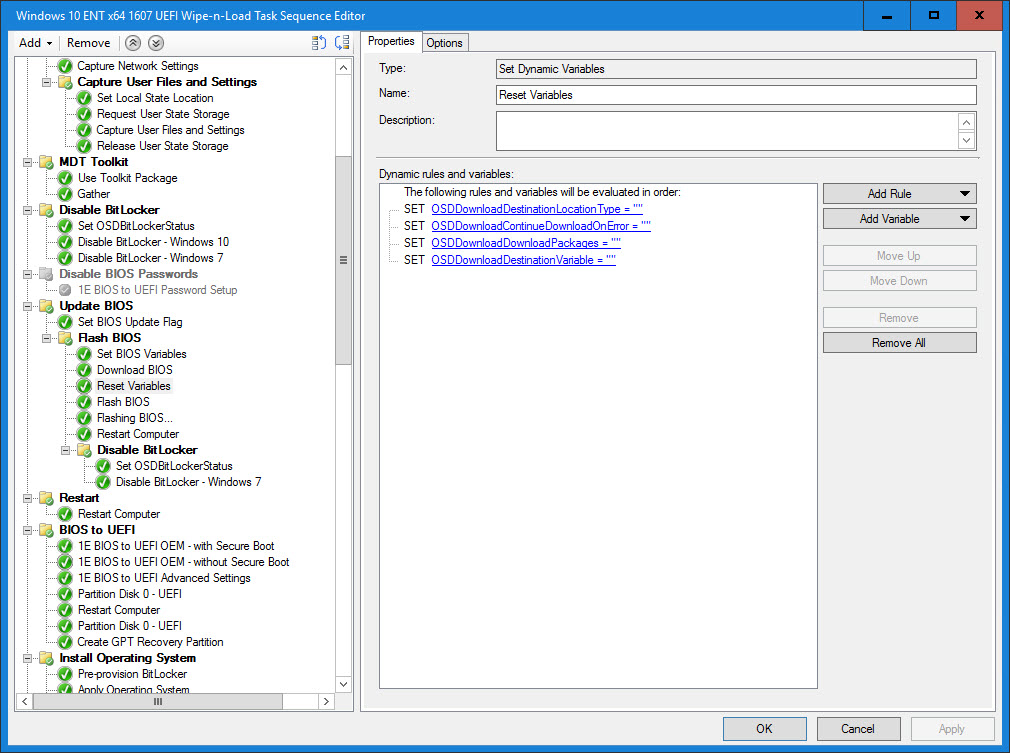Click the folder icon of Update BIOS group
This screenshot has width=1010, height=753.
pyautogui.click(x=46, y=306)
